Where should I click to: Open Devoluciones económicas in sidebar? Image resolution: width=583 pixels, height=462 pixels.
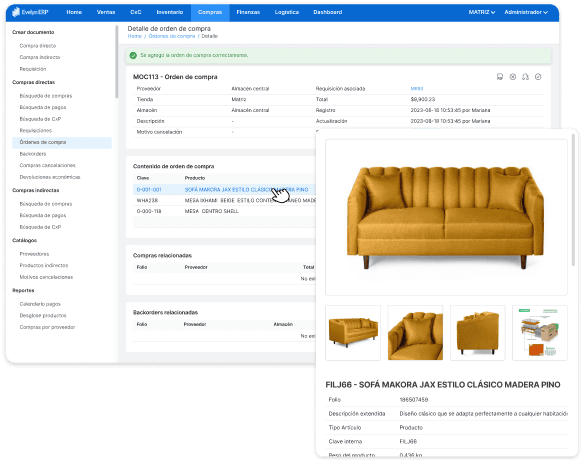[50, 177]
